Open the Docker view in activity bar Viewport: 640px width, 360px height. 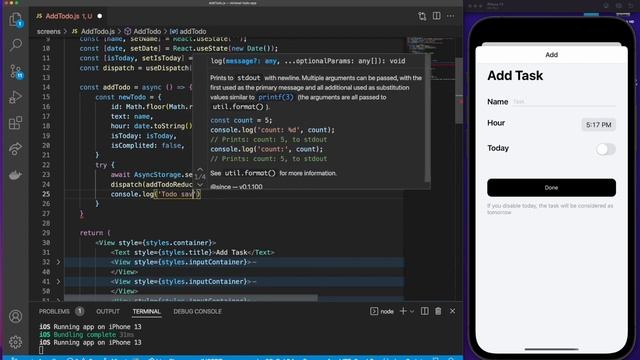[16, 175]
